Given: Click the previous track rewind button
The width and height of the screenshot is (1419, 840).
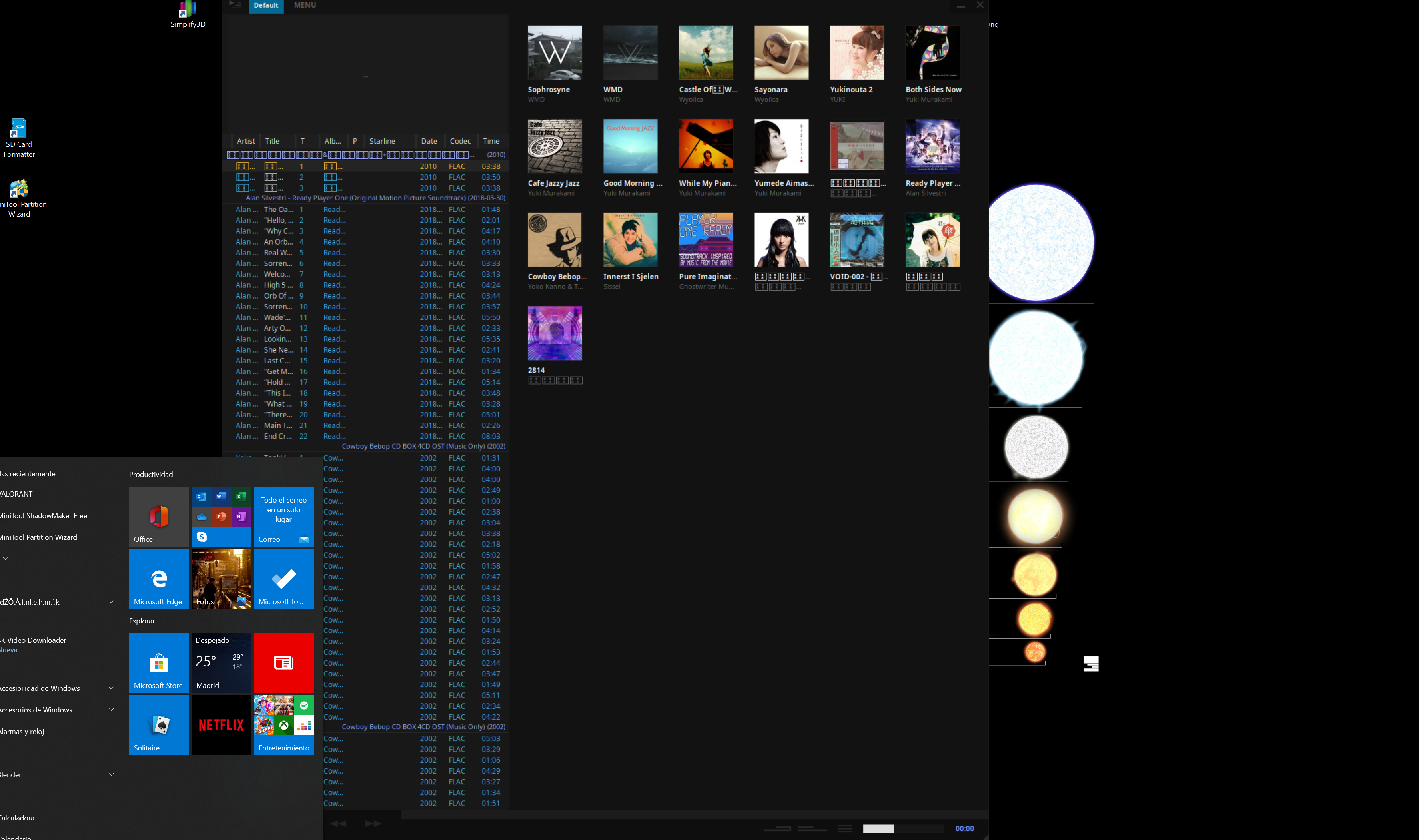Looking at the screenshot, I should (339, 824).
